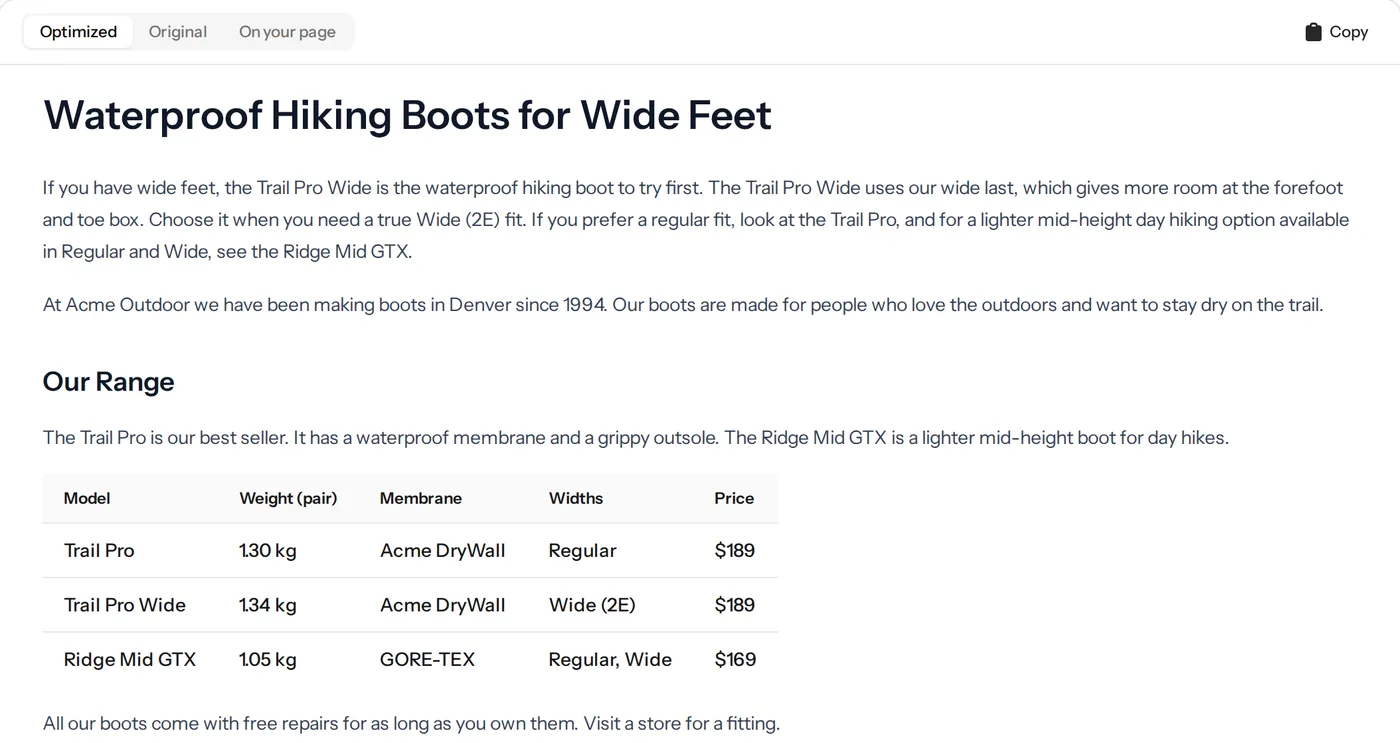Click the 1.30 kg weight cell

tap(268, 551)
